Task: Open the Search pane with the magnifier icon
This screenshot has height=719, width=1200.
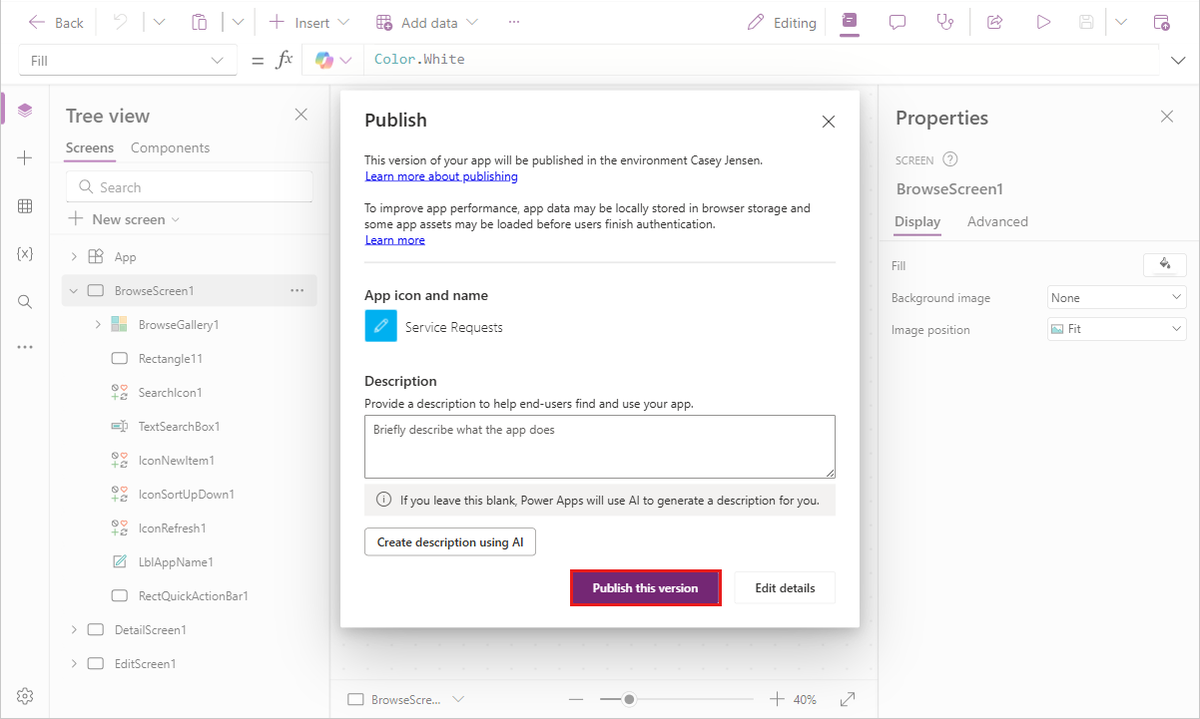Action: pos(25,301)
